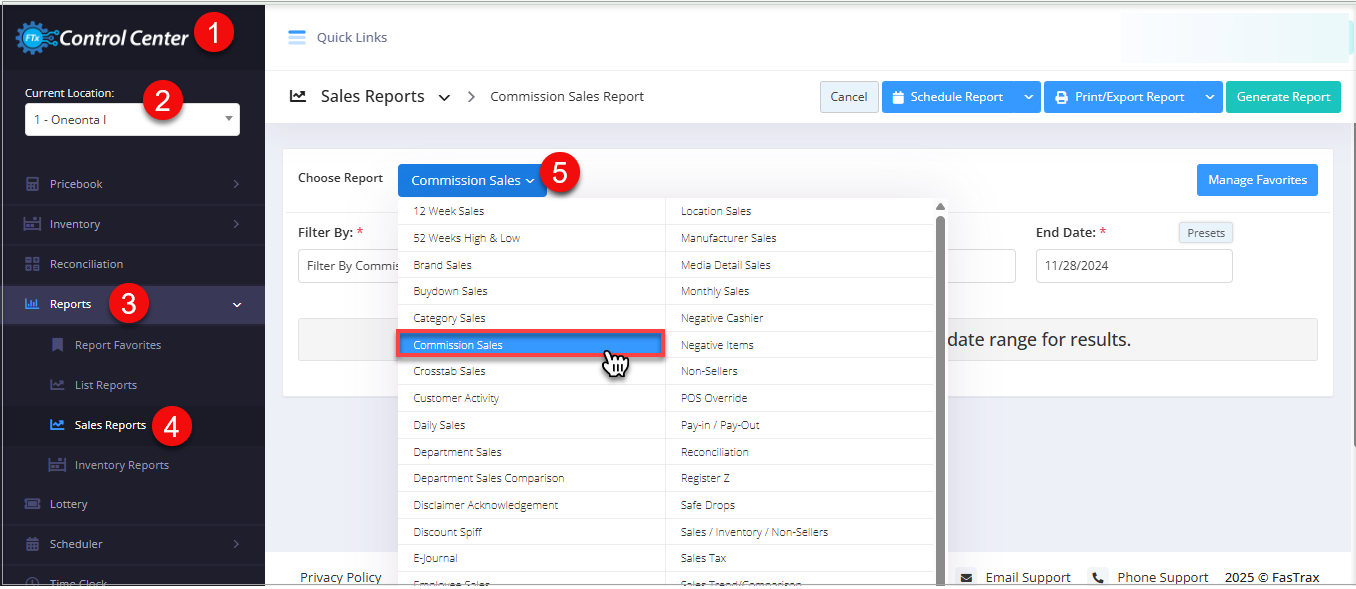Viewport: 1356px width, 589px height.
Task: Open the Current Location dropdown
Action: pos(132,119)
